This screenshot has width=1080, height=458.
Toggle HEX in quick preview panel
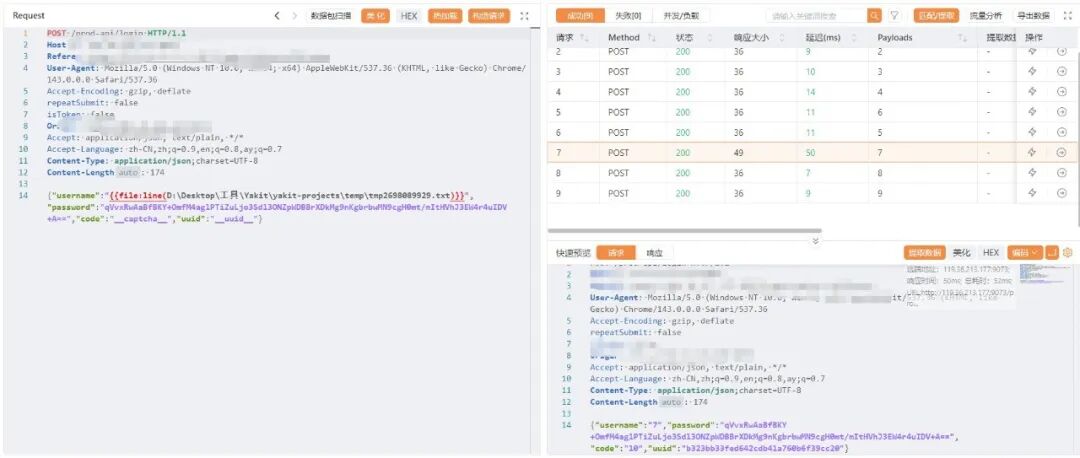990,253
